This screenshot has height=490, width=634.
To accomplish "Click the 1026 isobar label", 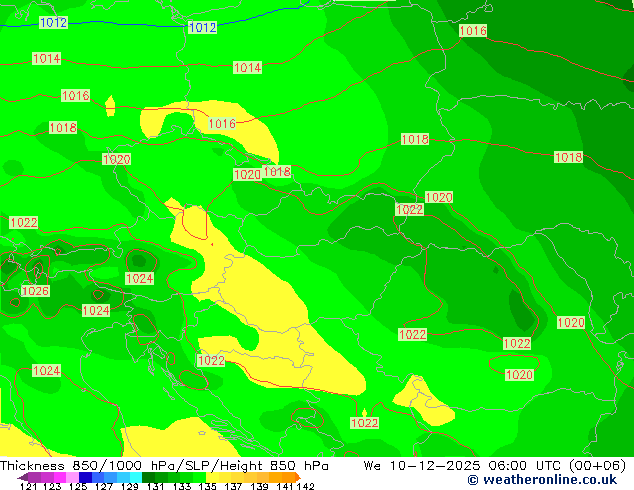I will pos(35,291).
